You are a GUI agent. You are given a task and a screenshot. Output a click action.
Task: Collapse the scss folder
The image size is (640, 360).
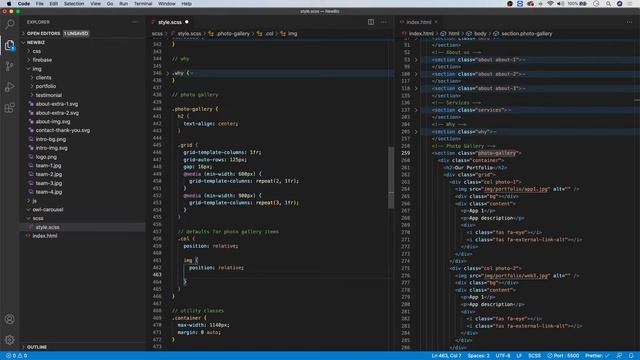click(x=38, y=218)
